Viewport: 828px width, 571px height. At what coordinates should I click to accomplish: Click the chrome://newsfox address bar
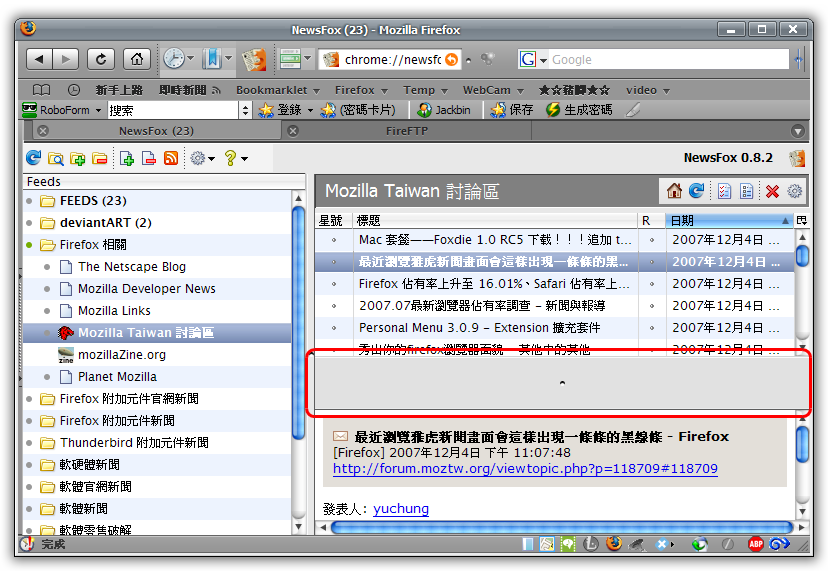click(x=391, y=60)
